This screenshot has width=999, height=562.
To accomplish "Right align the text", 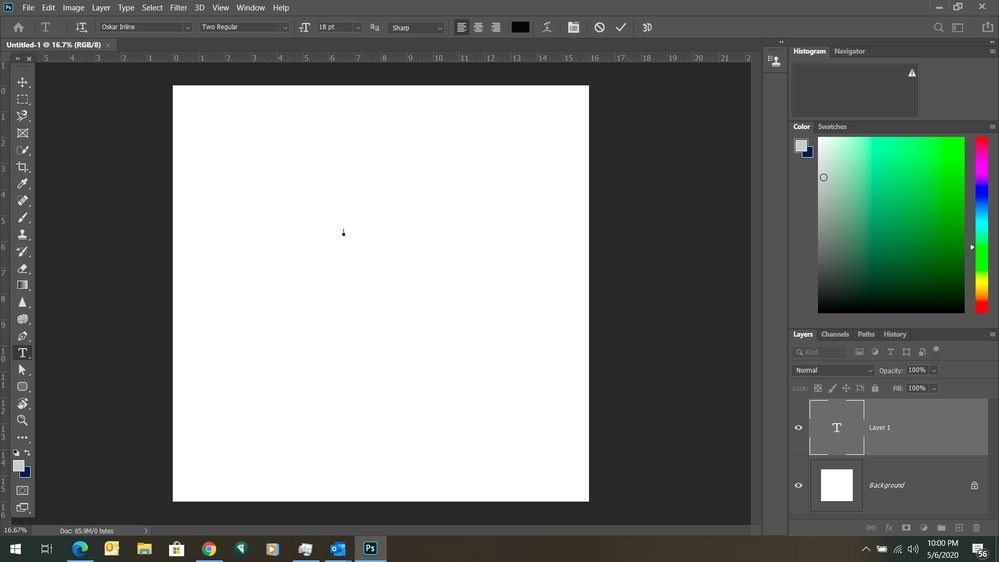I will [x=495, y=27].
